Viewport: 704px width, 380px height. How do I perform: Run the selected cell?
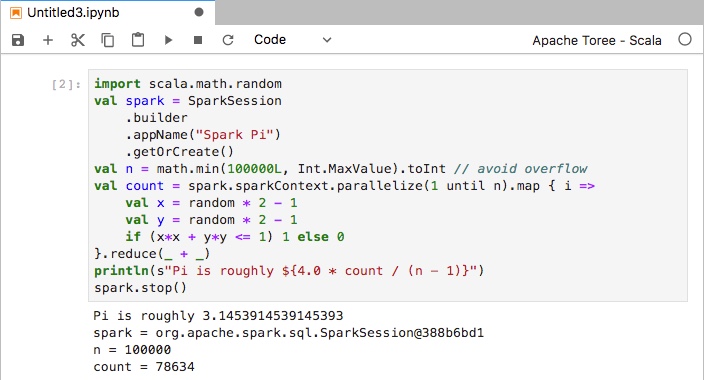click(168, 40)
